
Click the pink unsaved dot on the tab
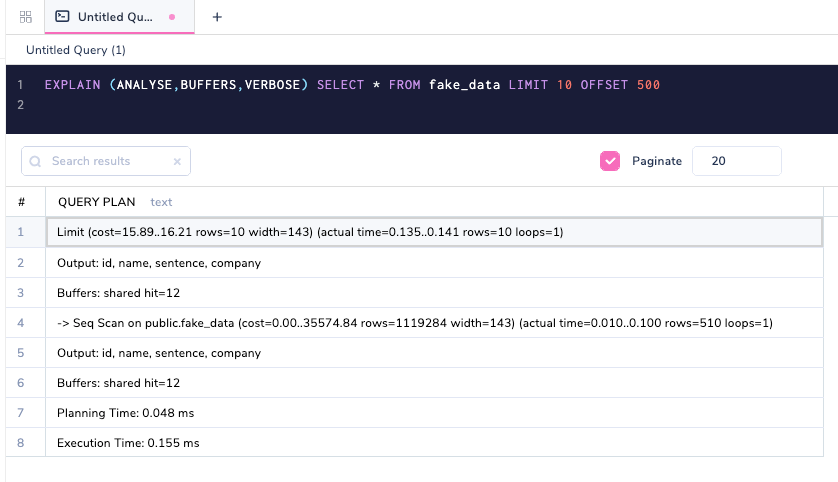172,17
